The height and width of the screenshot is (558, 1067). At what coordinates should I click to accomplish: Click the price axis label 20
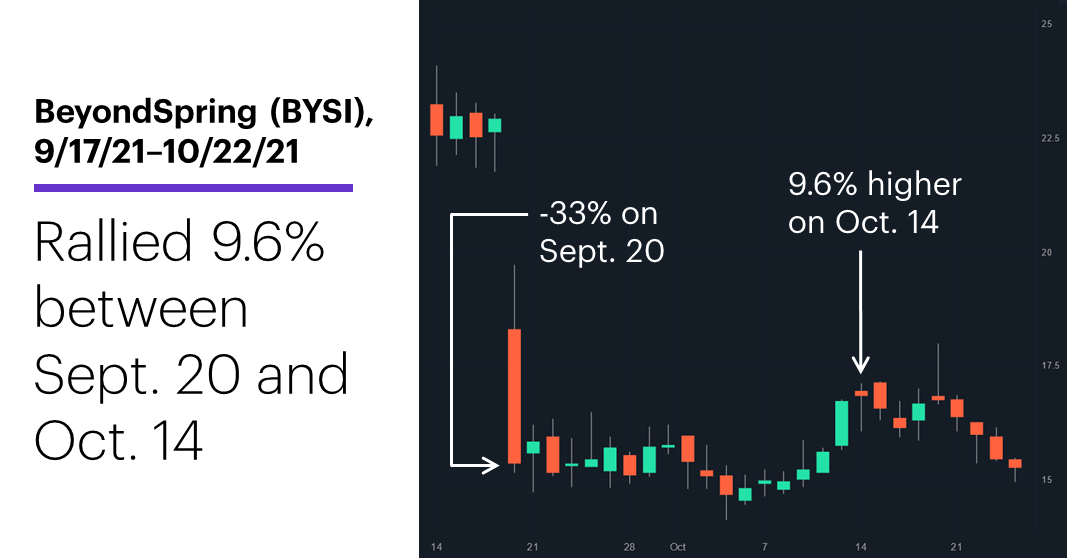pos(1047,252)
